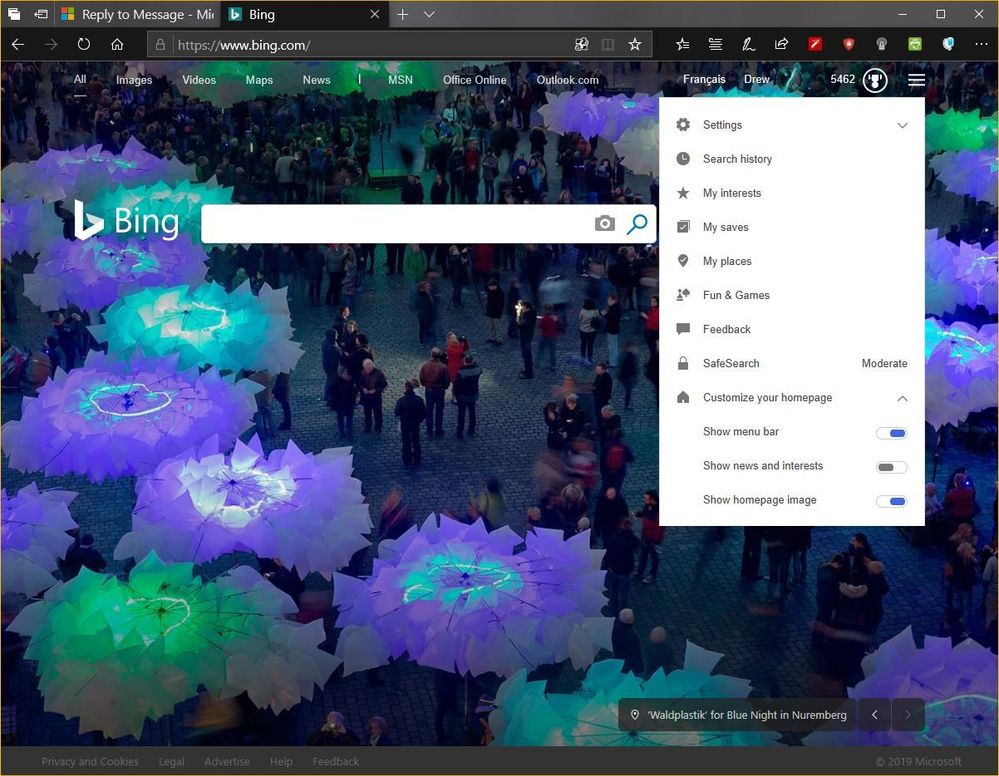The image size is (999, 776).
Task: Open a new tab
Action: pyautogui.click(x=403, y=14)
